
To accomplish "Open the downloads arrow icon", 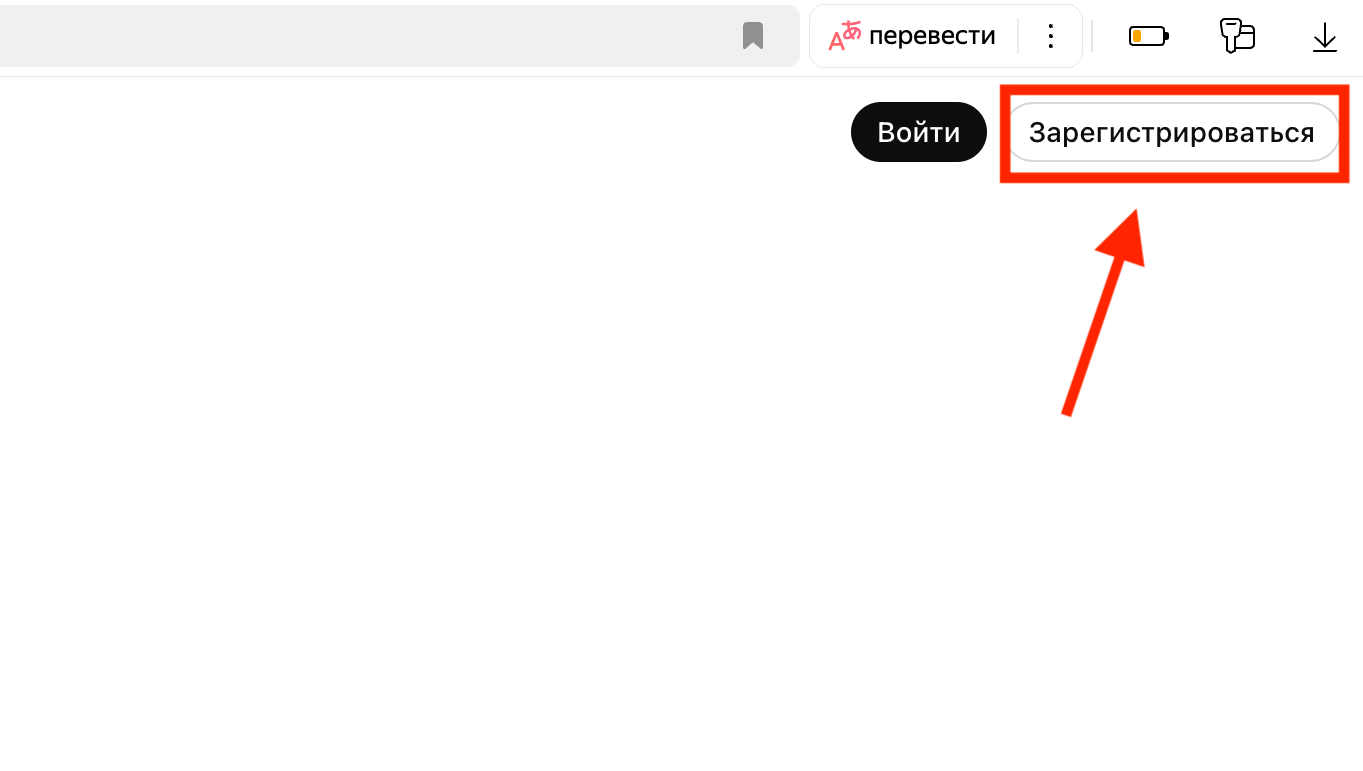I will point(1324,37).
